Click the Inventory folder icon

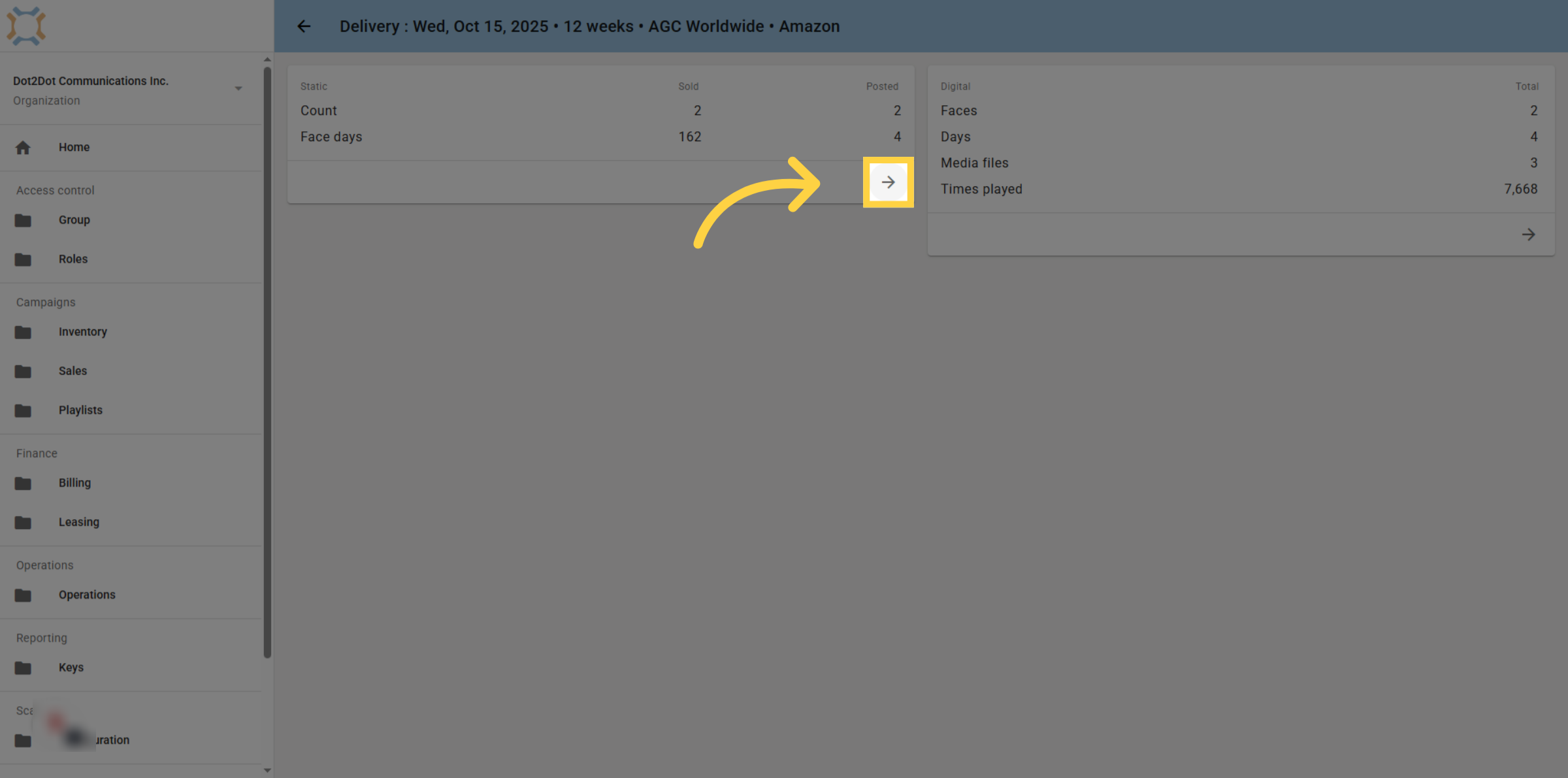click(23, 332)
